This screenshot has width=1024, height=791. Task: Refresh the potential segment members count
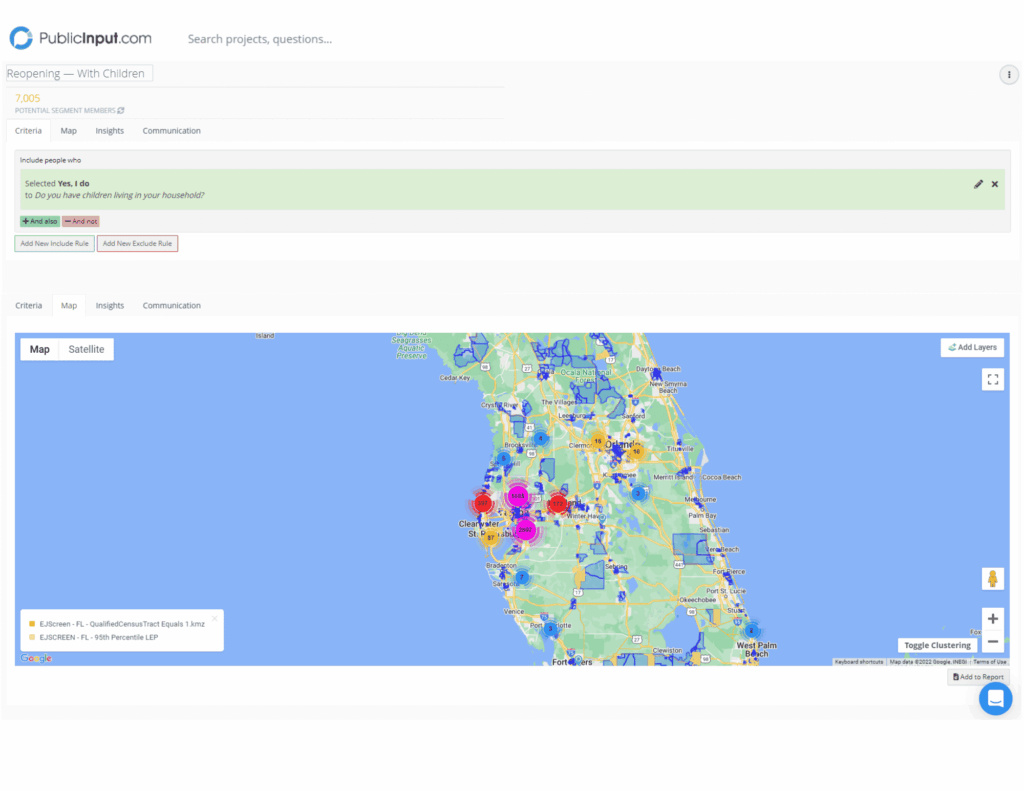(121, 110)
